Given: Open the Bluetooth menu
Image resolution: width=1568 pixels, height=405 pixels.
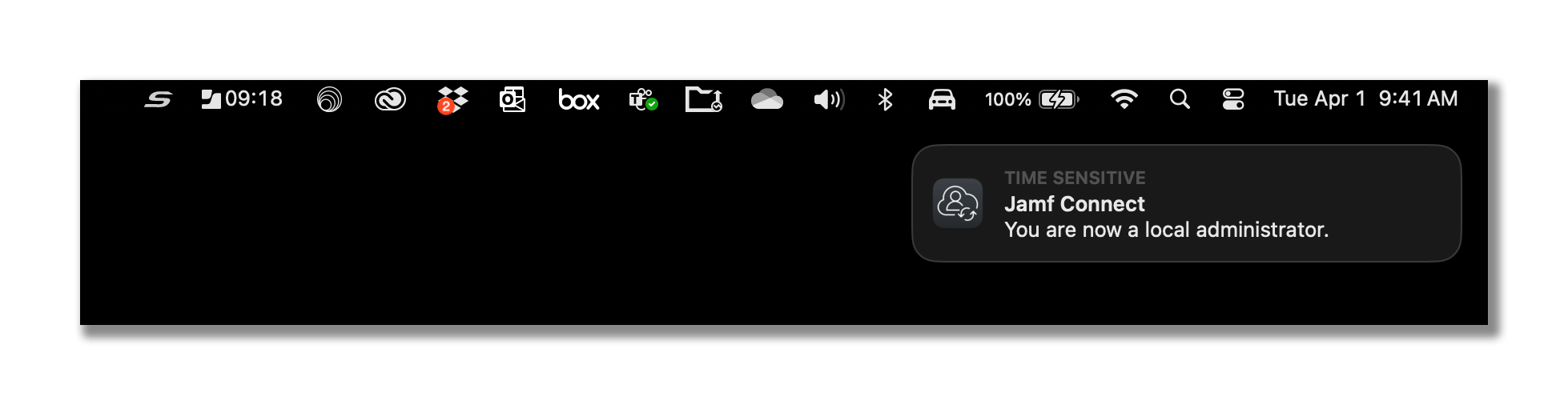Looking at the screenshot, I should (x=885, y=100).
